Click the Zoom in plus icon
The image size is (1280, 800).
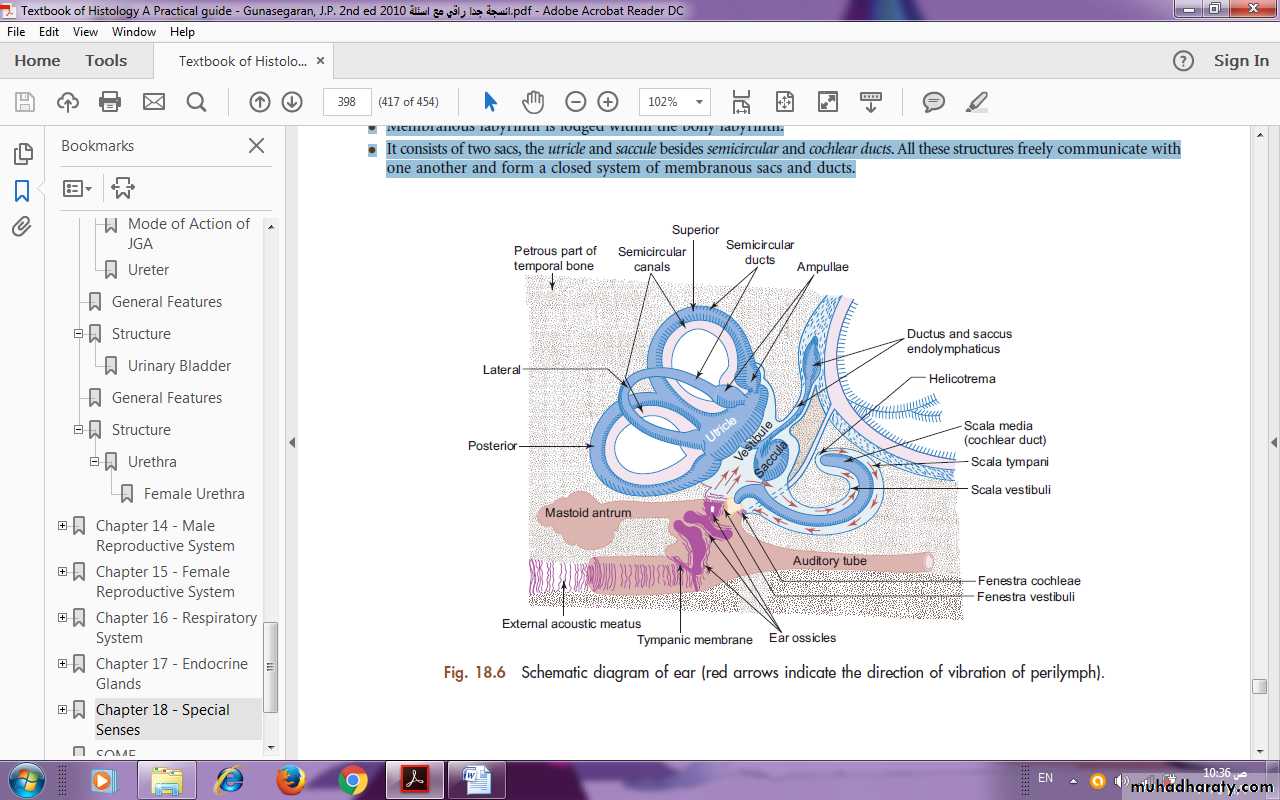coord(608,101)
